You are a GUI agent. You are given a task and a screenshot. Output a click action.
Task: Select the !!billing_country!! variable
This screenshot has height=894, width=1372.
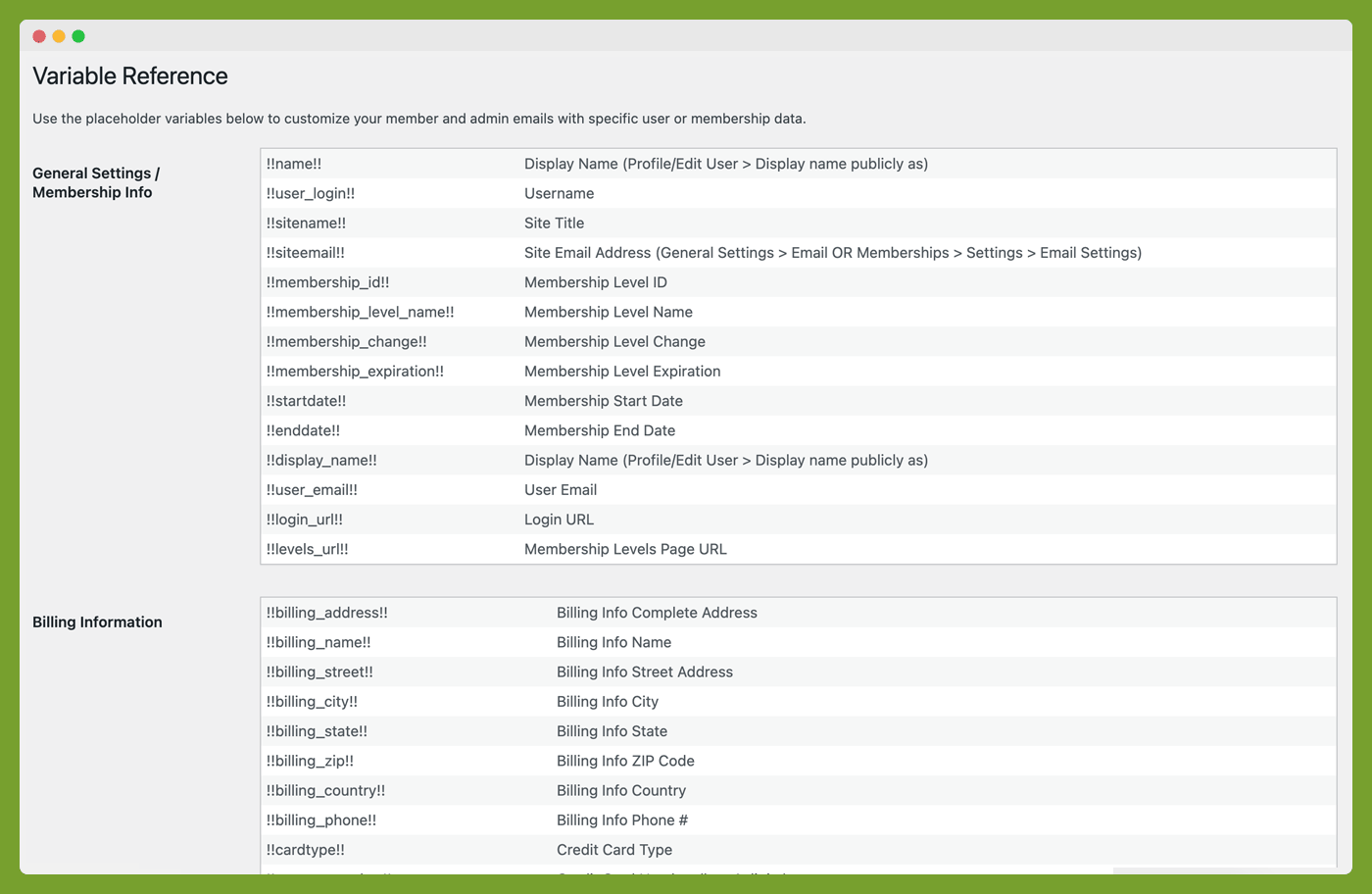[325, 790]
